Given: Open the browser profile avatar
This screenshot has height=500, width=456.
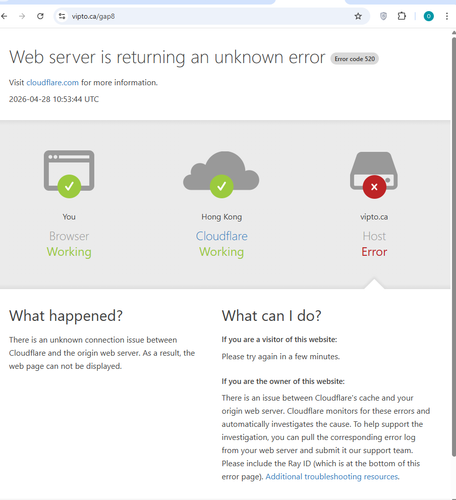Looking at the screenshot, I should pos(429,16).
